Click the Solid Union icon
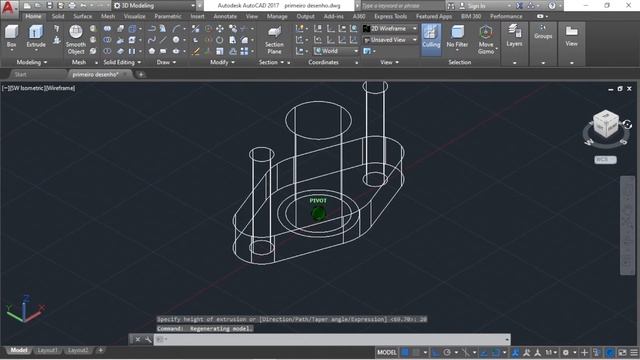This screenshot has height=360, width=640. [x=107, y=29]
